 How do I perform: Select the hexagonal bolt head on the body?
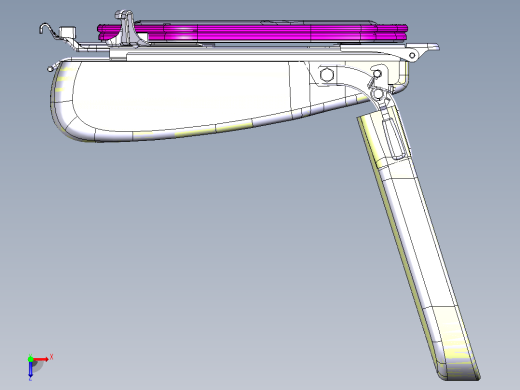pyautogui.click(x=326, y=74)
